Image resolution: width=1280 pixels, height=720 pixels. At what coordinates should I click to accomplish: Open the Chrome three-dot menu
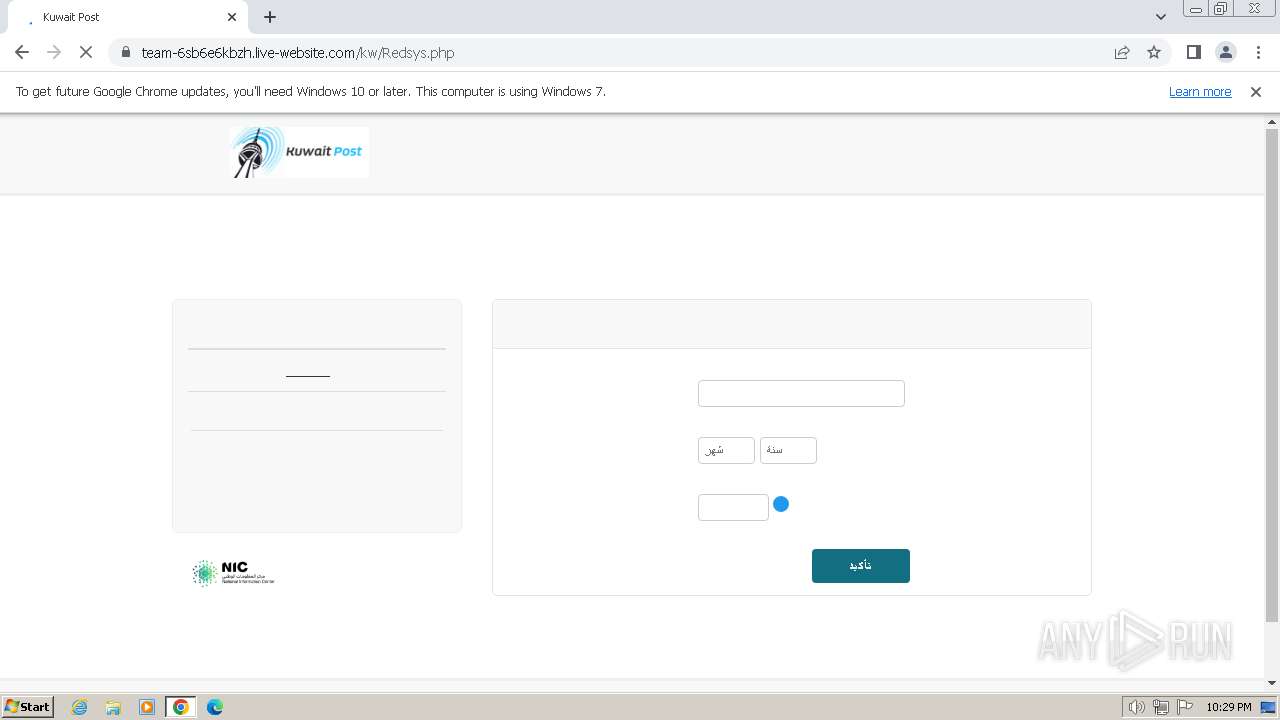pyautogui.click(x=1258, y=52)
